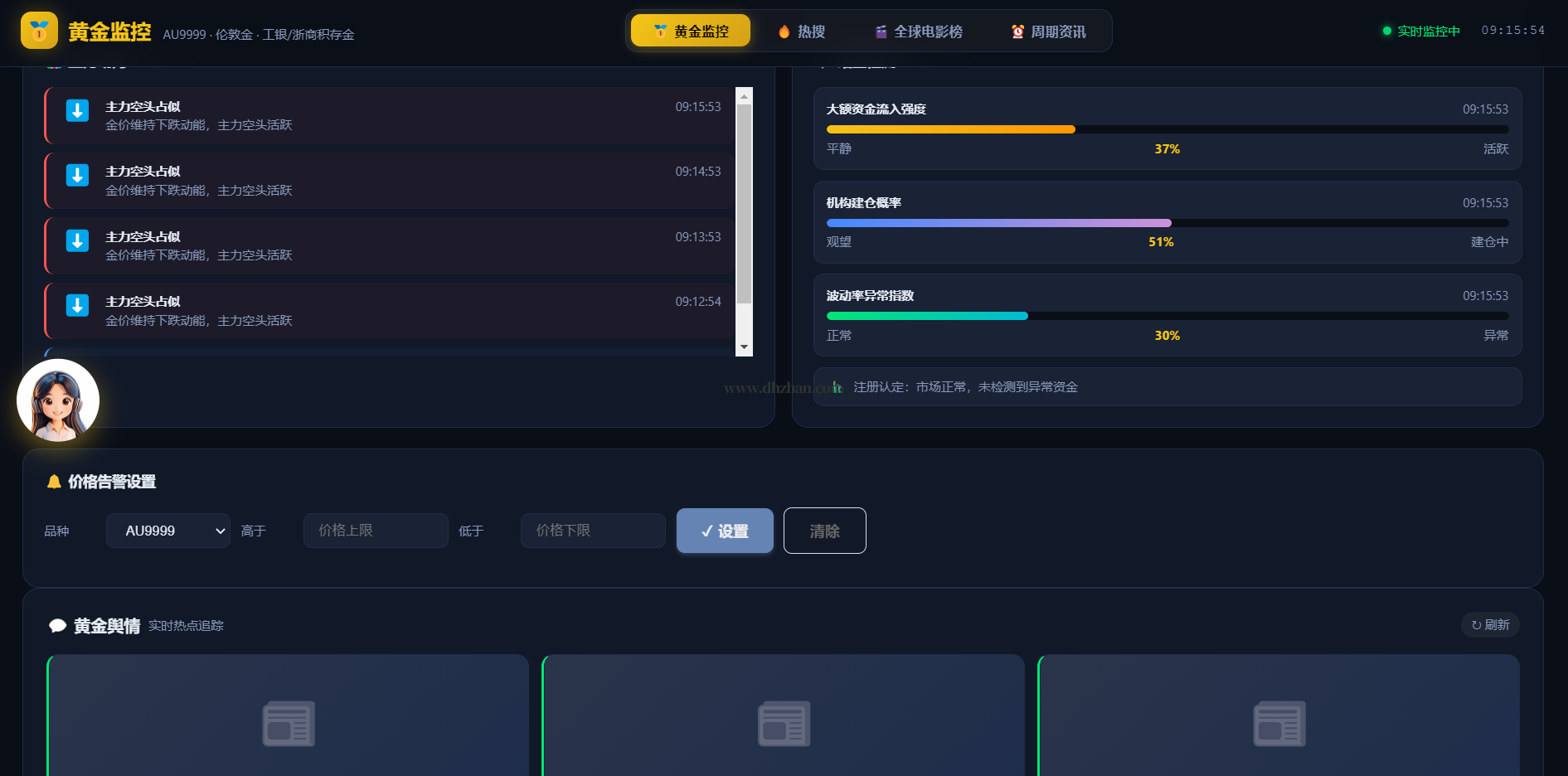Refresh news with the 刷新 button
Image resolution: width=1568 pixels, height=776 pixels.
click(x=1489, y=625)
